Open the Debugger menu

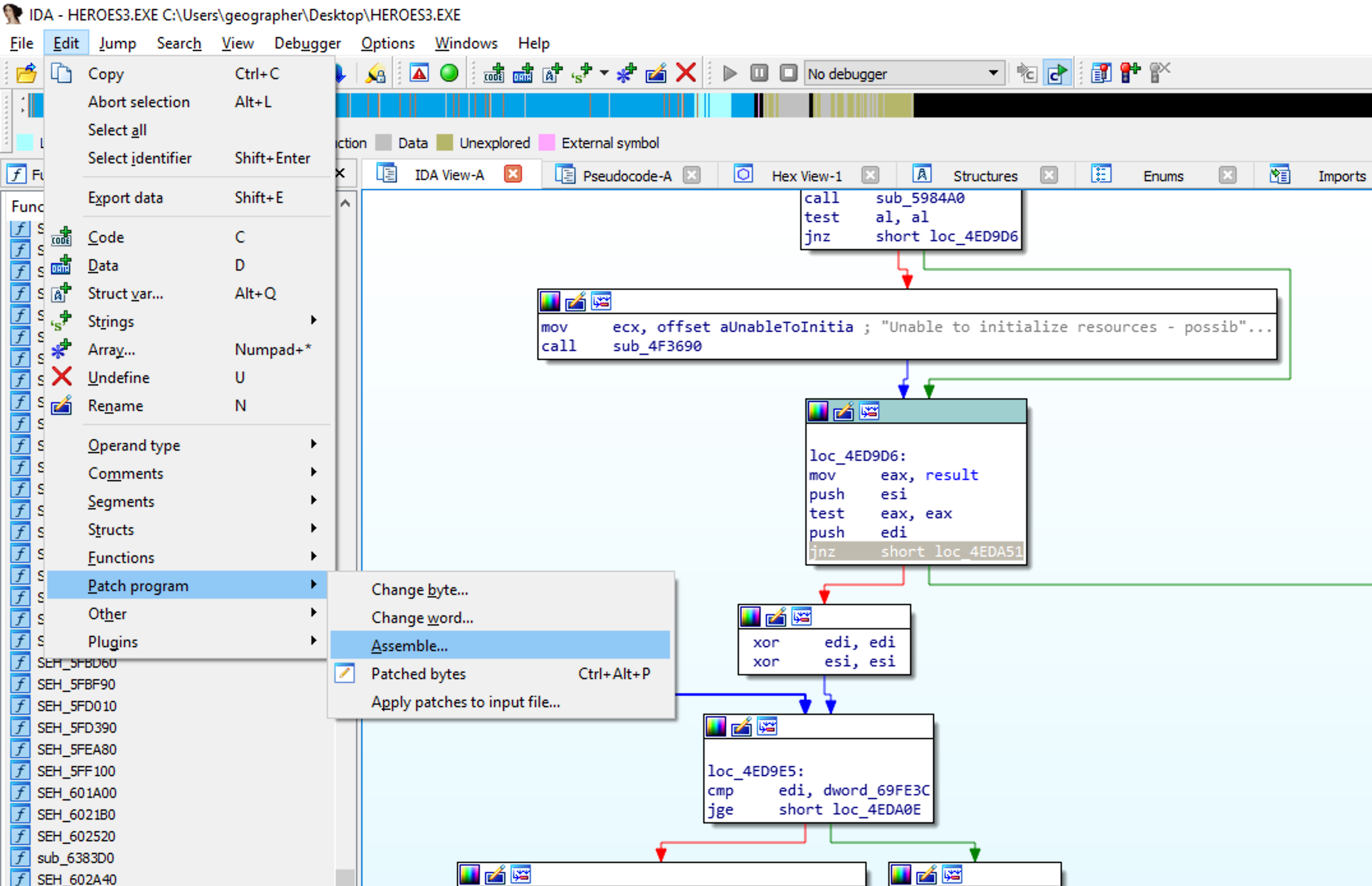(307, 43)
